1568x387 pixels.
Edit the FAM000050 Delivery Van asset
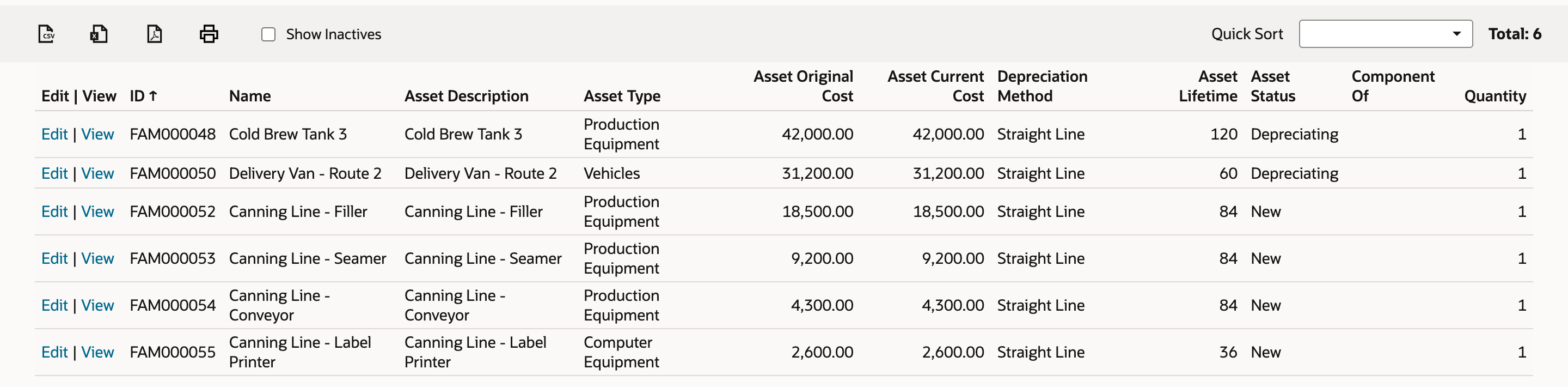[x=54, y=173]
